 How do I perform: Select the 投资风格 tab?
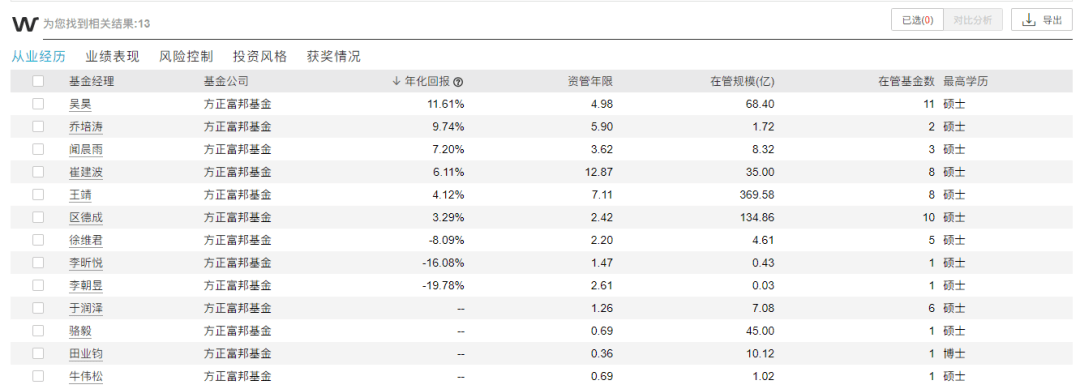260,56
